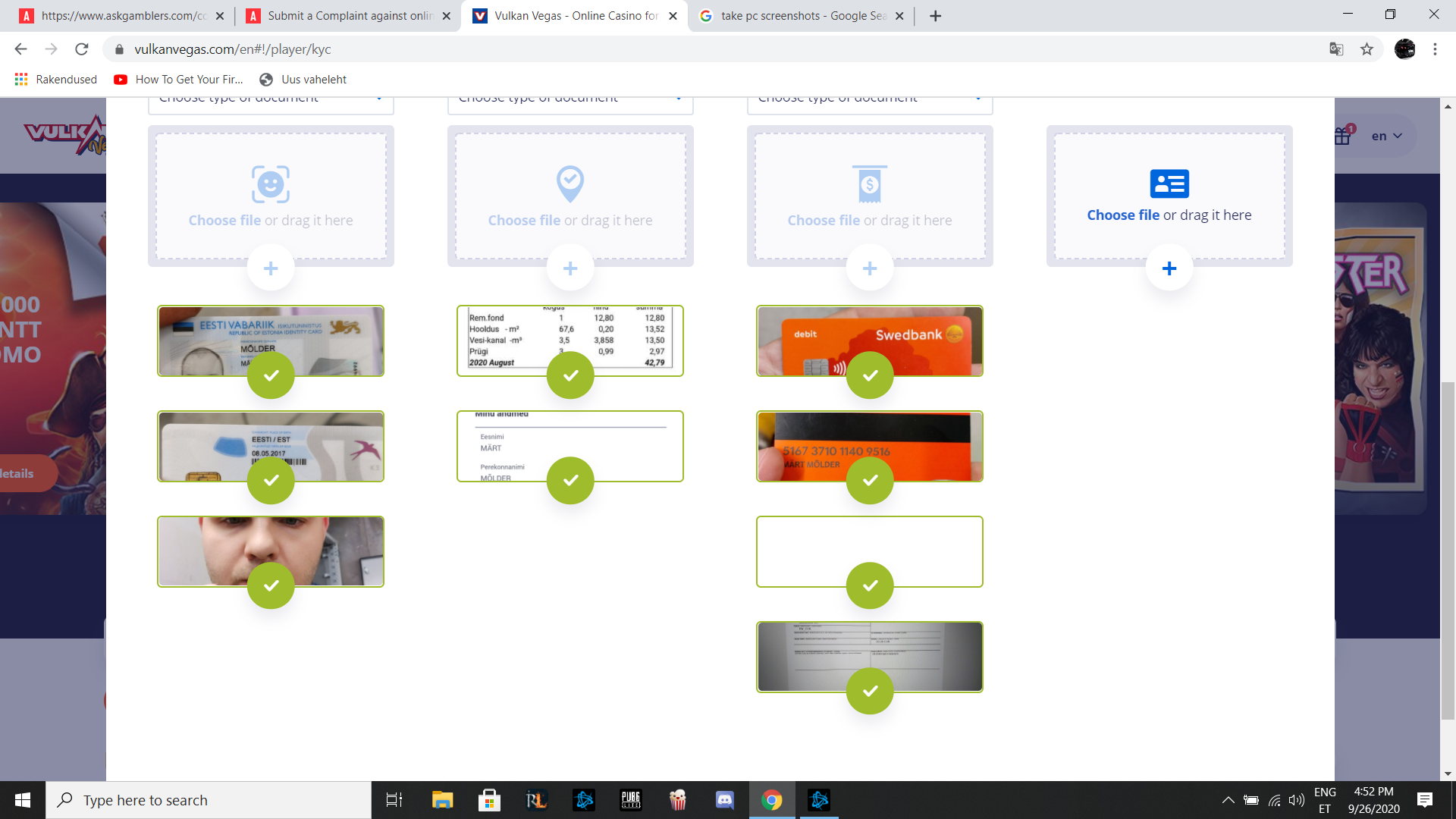The height and width of the screenshot is (819, 1456).
Task: Click the volume speaker tray icon
Action: click(1297, 800)
